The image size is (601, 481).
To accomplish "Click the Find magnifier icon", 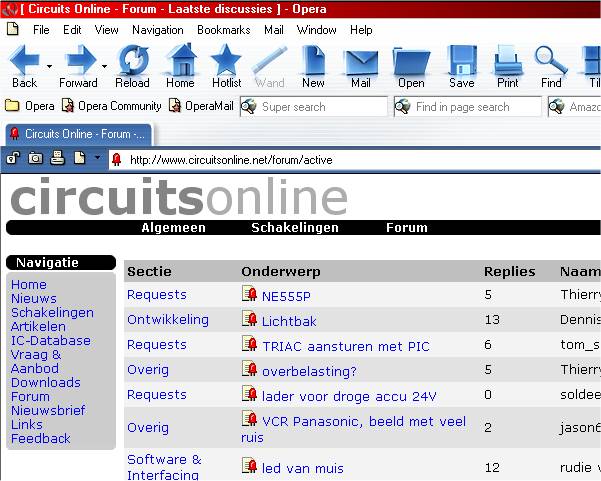I will [551, 63].
